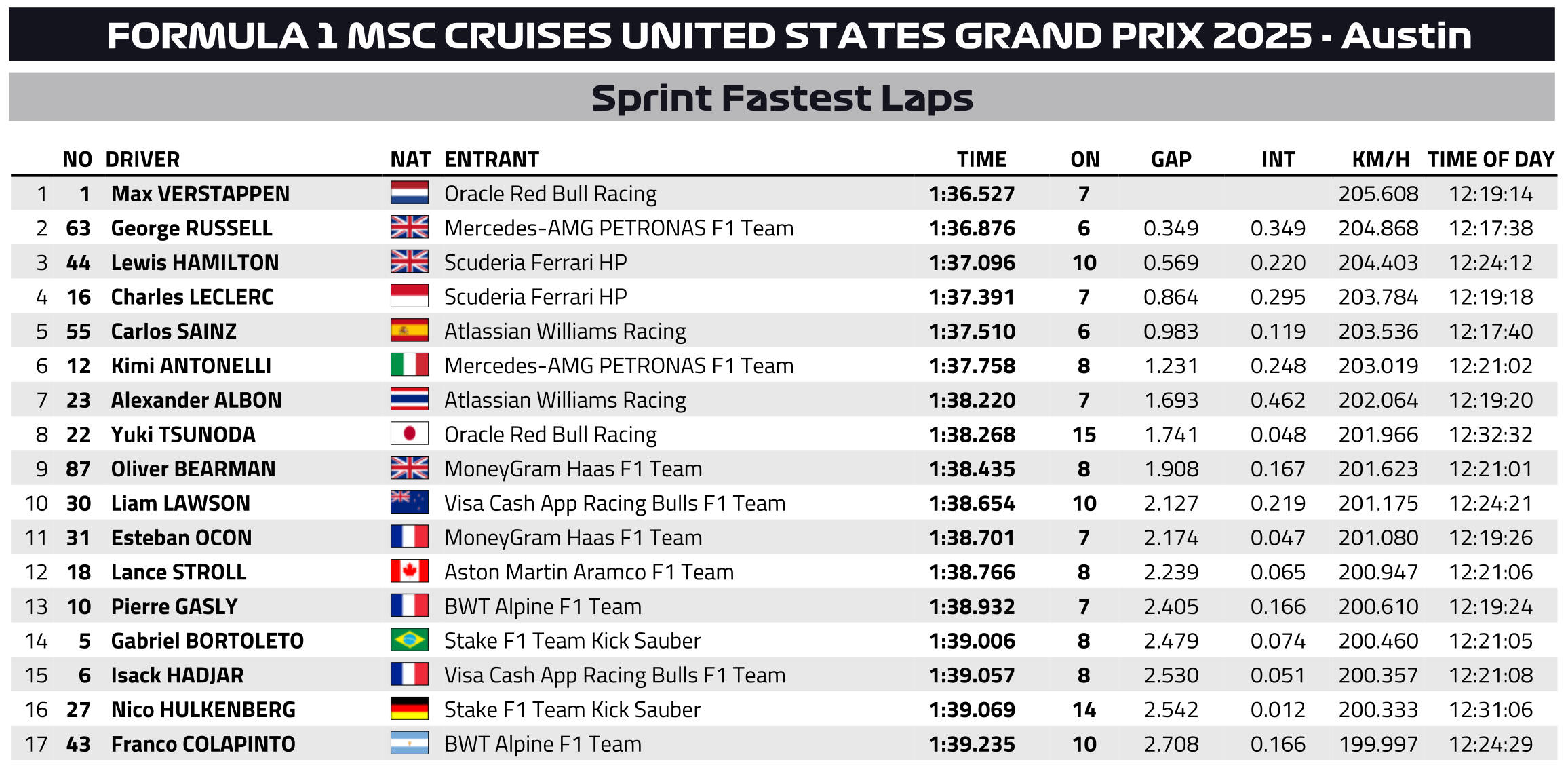
Task: Select Max VERSTAPPEN driver name
Action: pos(200,194)
